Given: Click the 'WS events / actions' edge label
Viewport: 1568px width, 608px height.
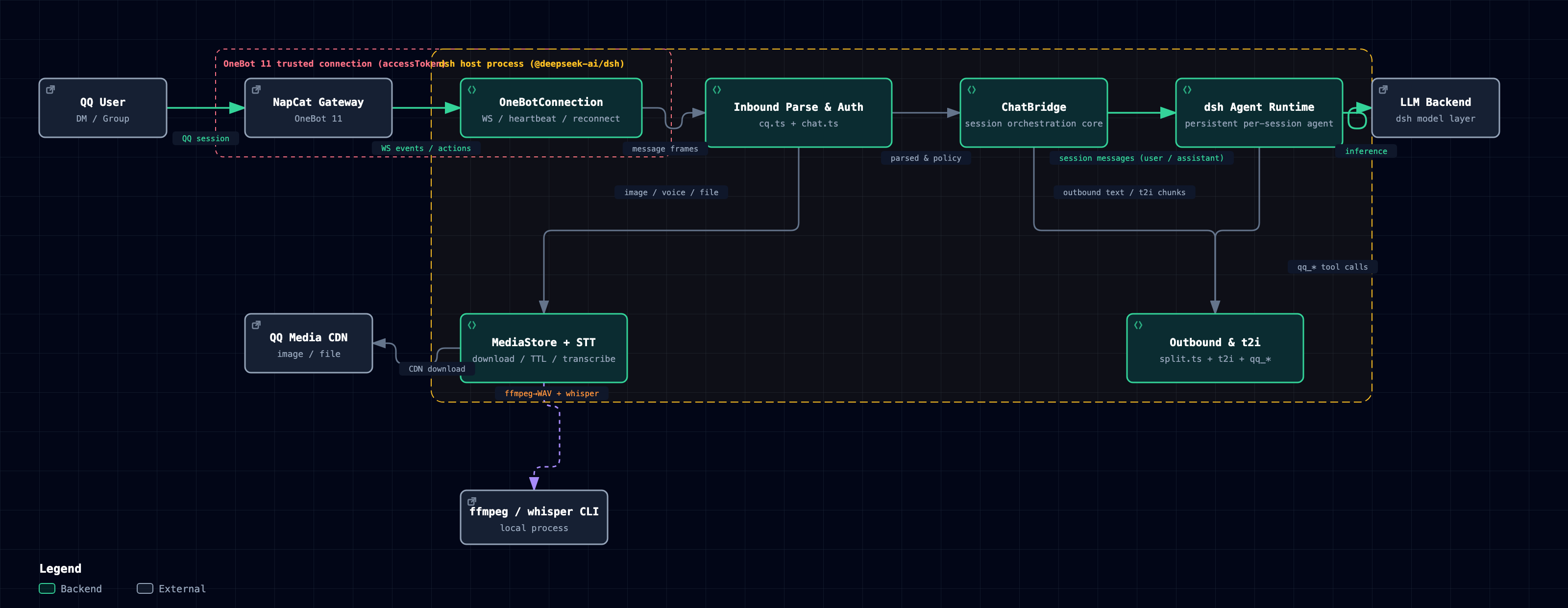Looking at the screenshot, I should [426, 149].
